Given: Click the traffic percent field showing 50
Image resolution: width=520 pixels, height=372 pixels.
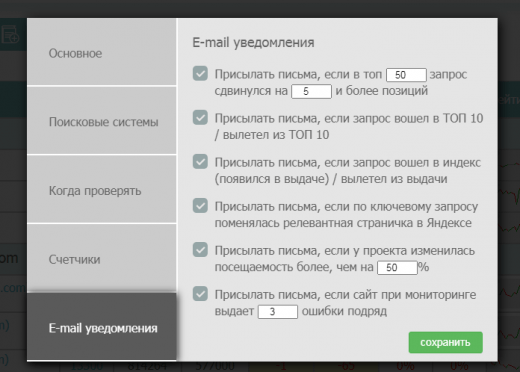Looking at the screenshot, I should pyautogui.click(x=397, y=268).
